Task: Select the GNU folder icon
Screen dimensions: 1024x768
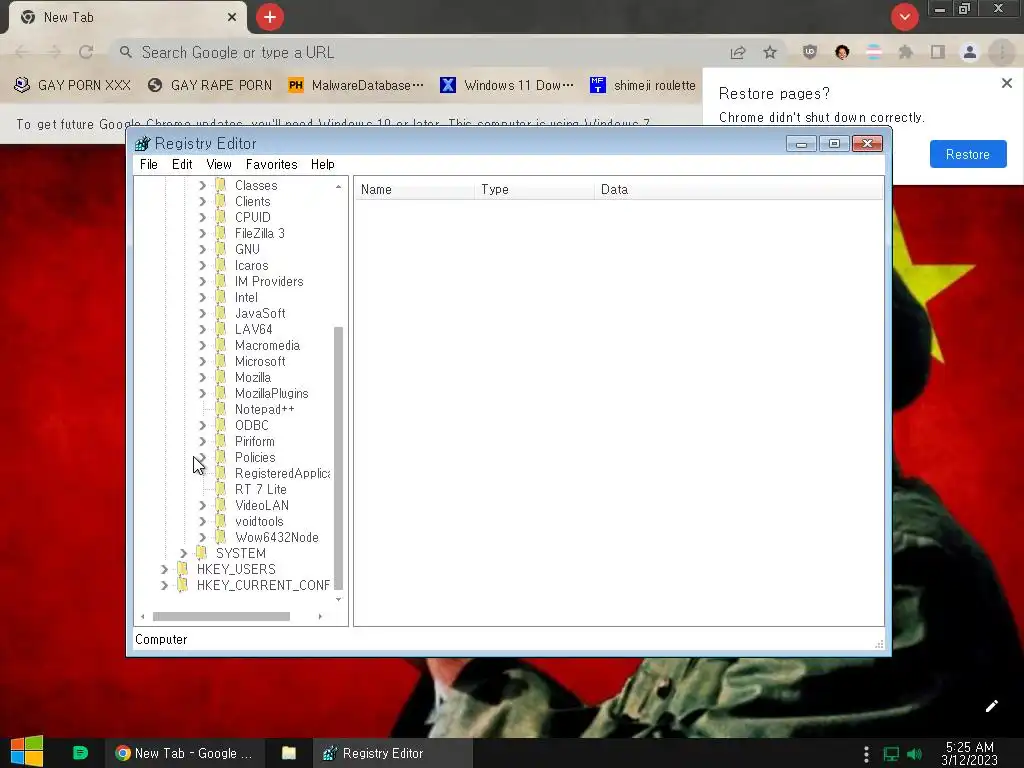Action: click(221, 249)
